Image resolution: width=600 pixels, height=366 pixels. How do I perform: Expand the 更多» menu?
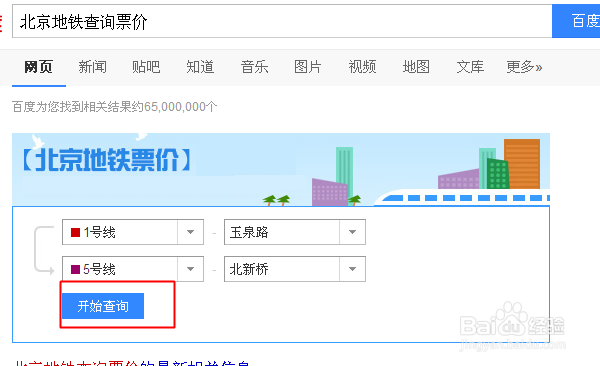tap(524, 67)
